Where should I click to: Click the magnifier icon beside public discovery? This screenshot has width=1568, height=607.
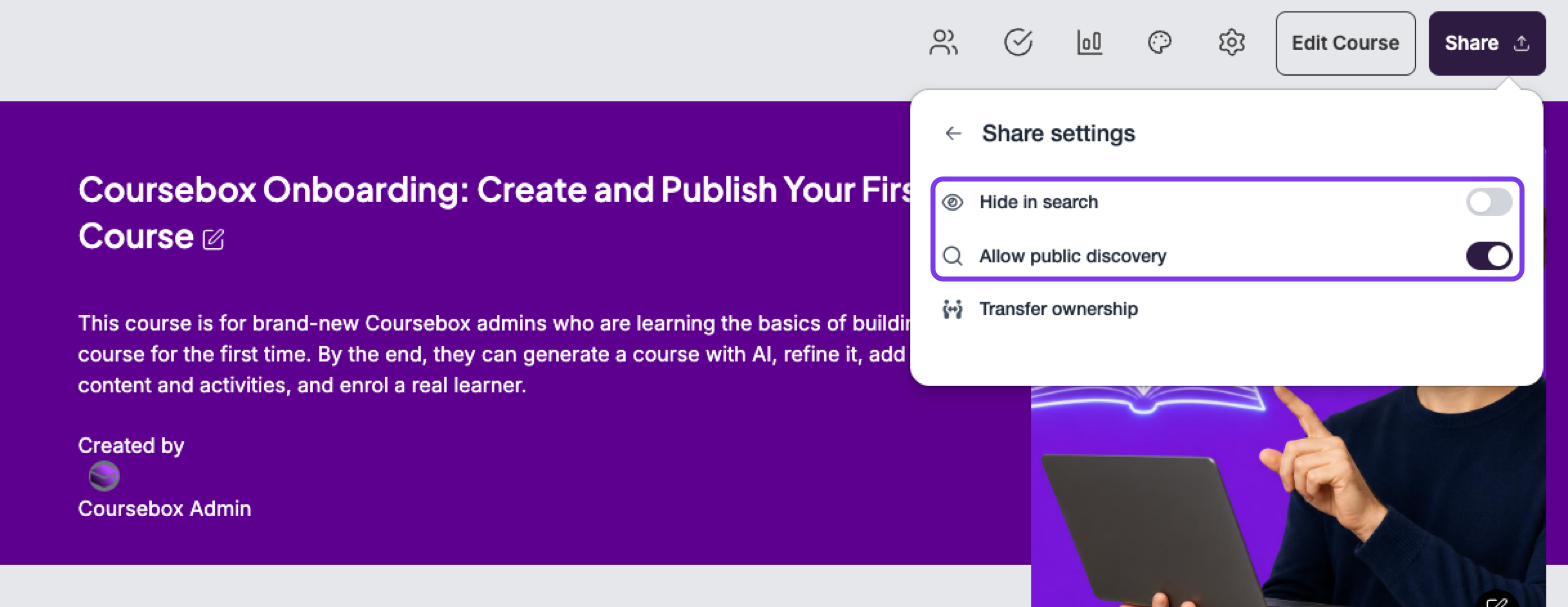953,256
